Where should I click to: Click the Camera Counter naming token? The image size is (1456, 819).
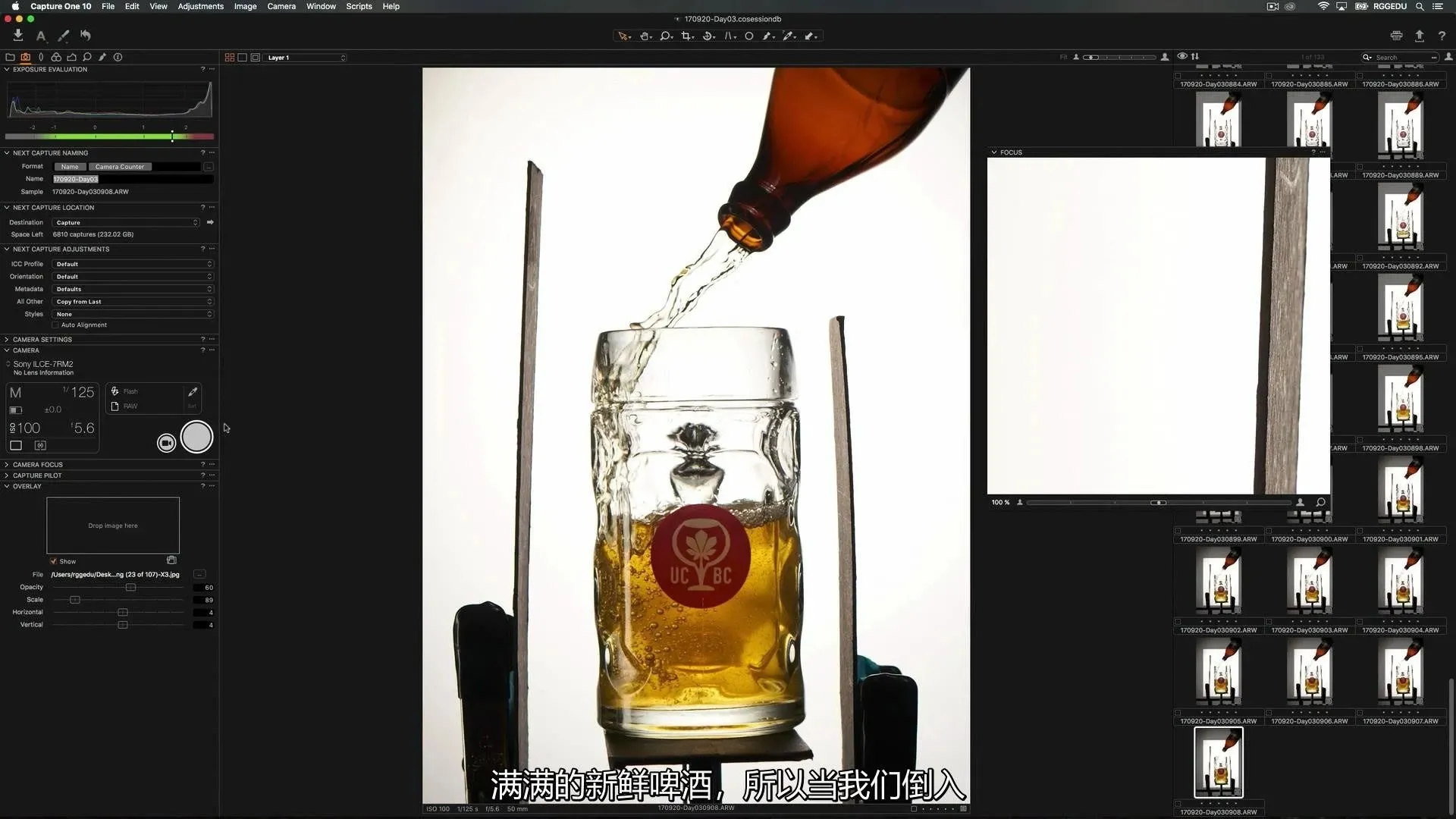click(120, 167)
